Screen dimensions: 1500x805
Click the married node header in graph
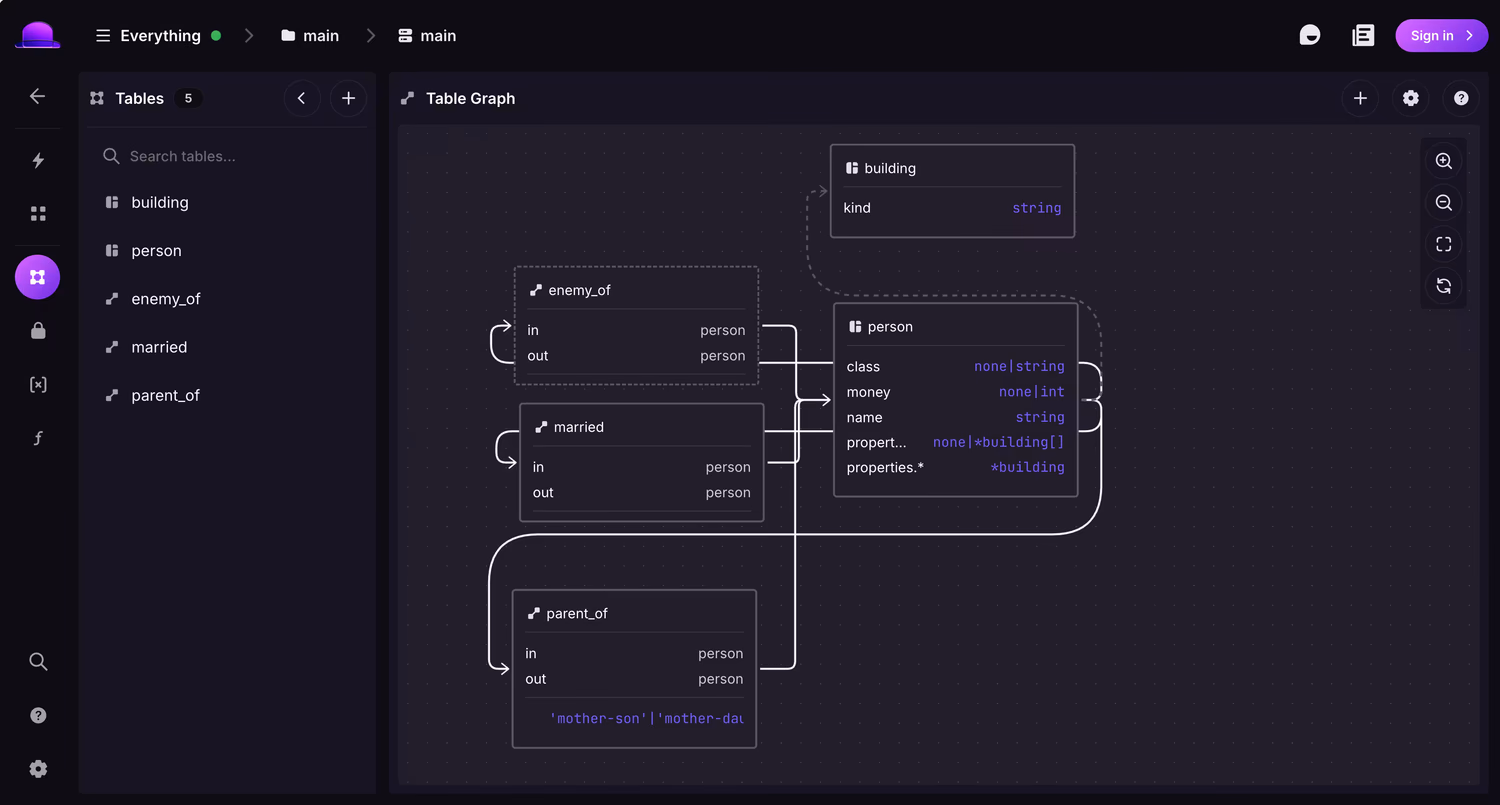click(641, 427)
